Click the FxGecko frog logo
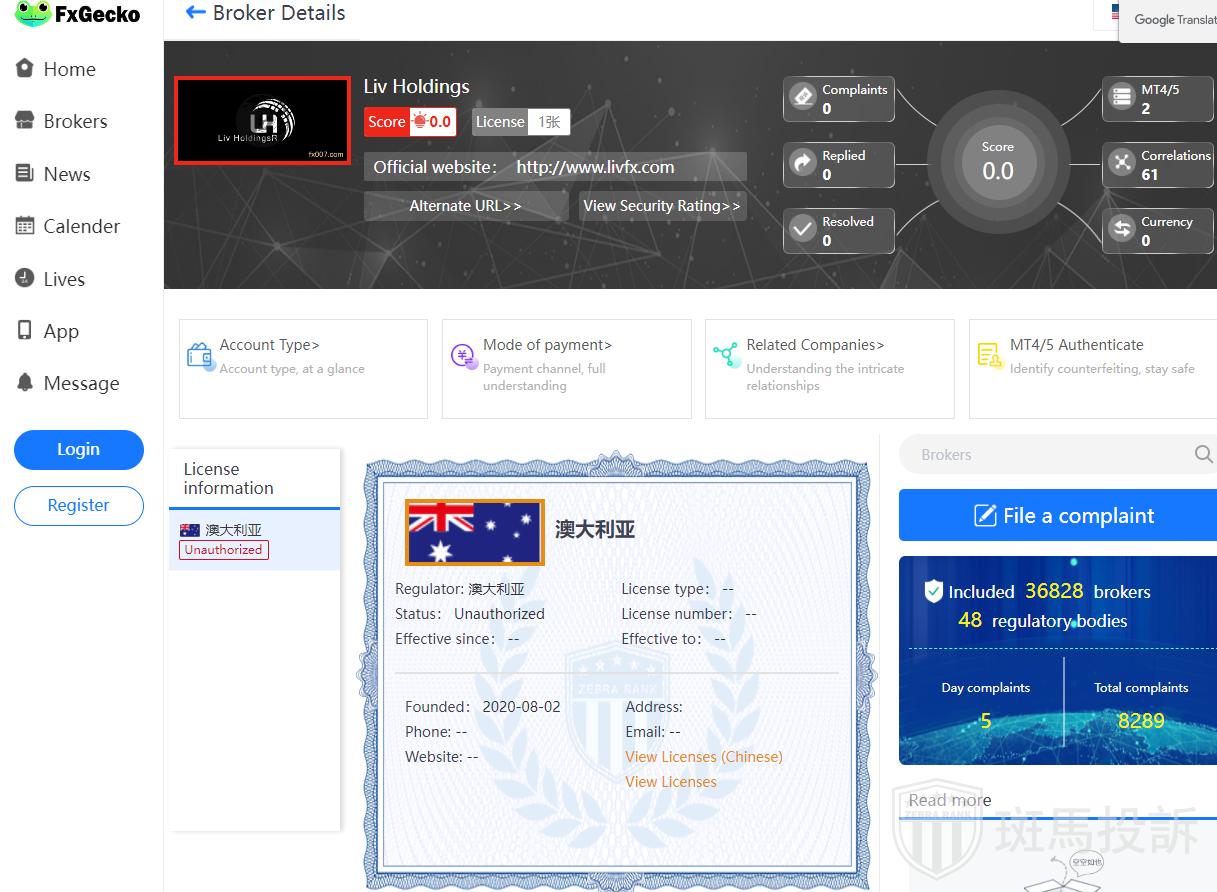Screen dimensions: 1217x892 click(x=33, y=14)
